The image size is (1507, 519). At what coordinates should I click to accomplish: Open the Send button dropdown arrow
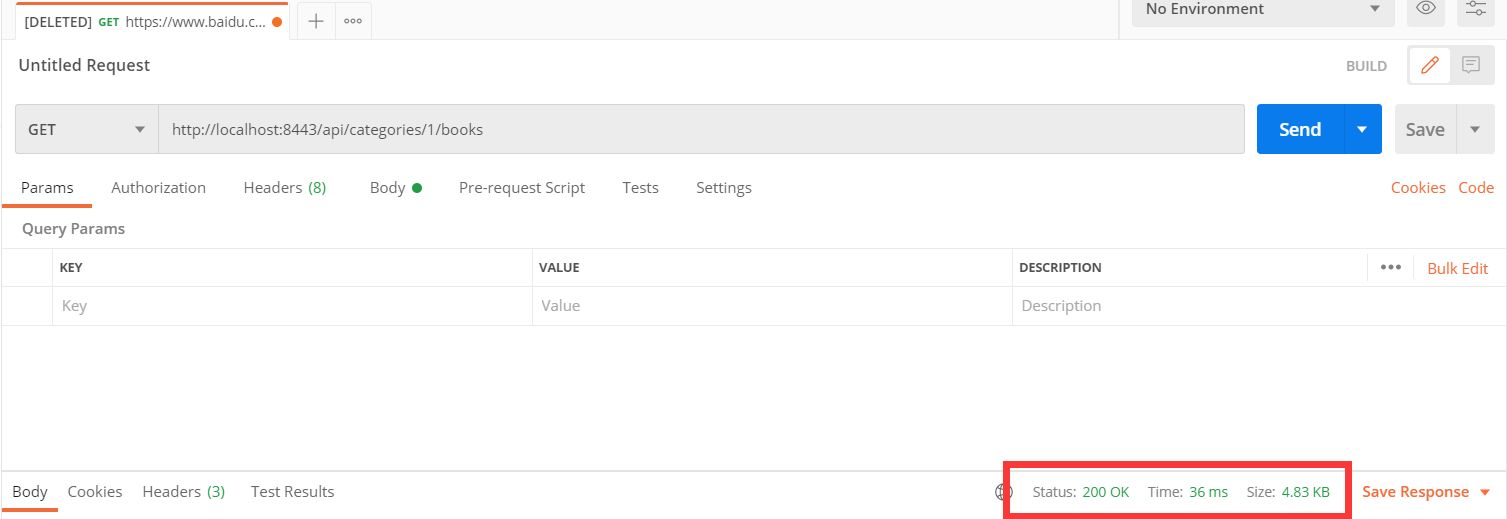[x=1362, y=129]
